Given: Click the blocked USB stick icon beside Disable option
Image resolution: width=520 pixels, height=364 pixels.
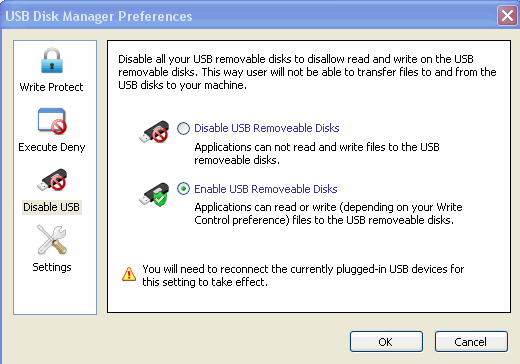Looking at the screenshot, I should coord(154,132).
